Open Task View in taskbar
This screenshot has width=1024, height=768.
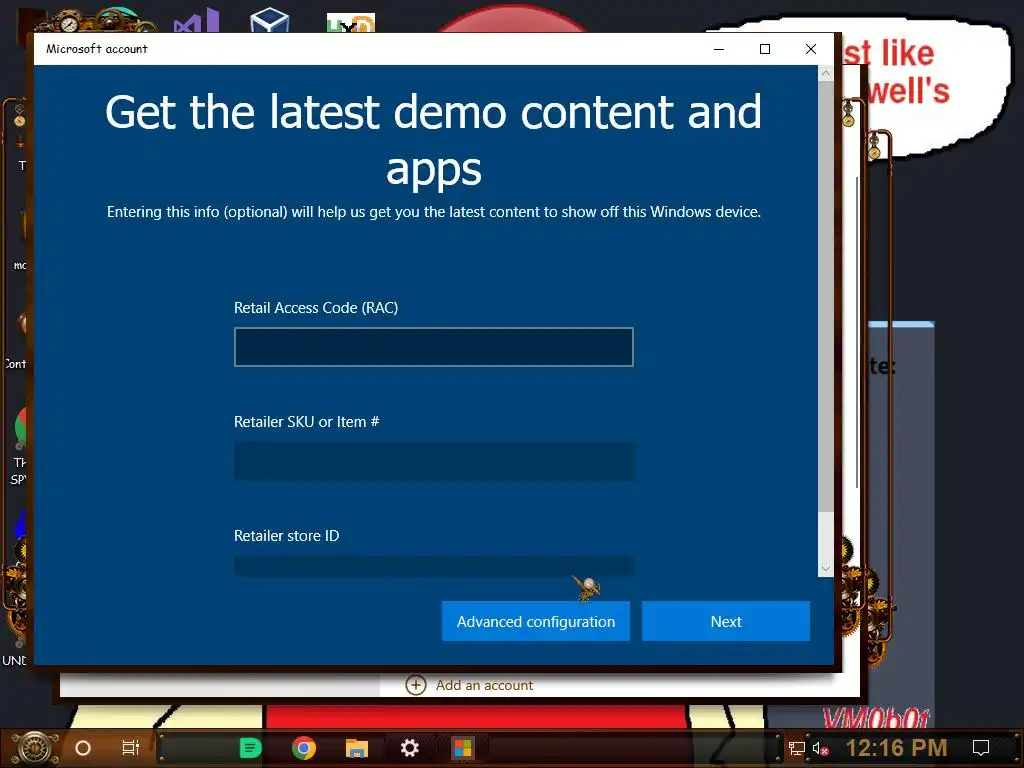coord(131,748)
